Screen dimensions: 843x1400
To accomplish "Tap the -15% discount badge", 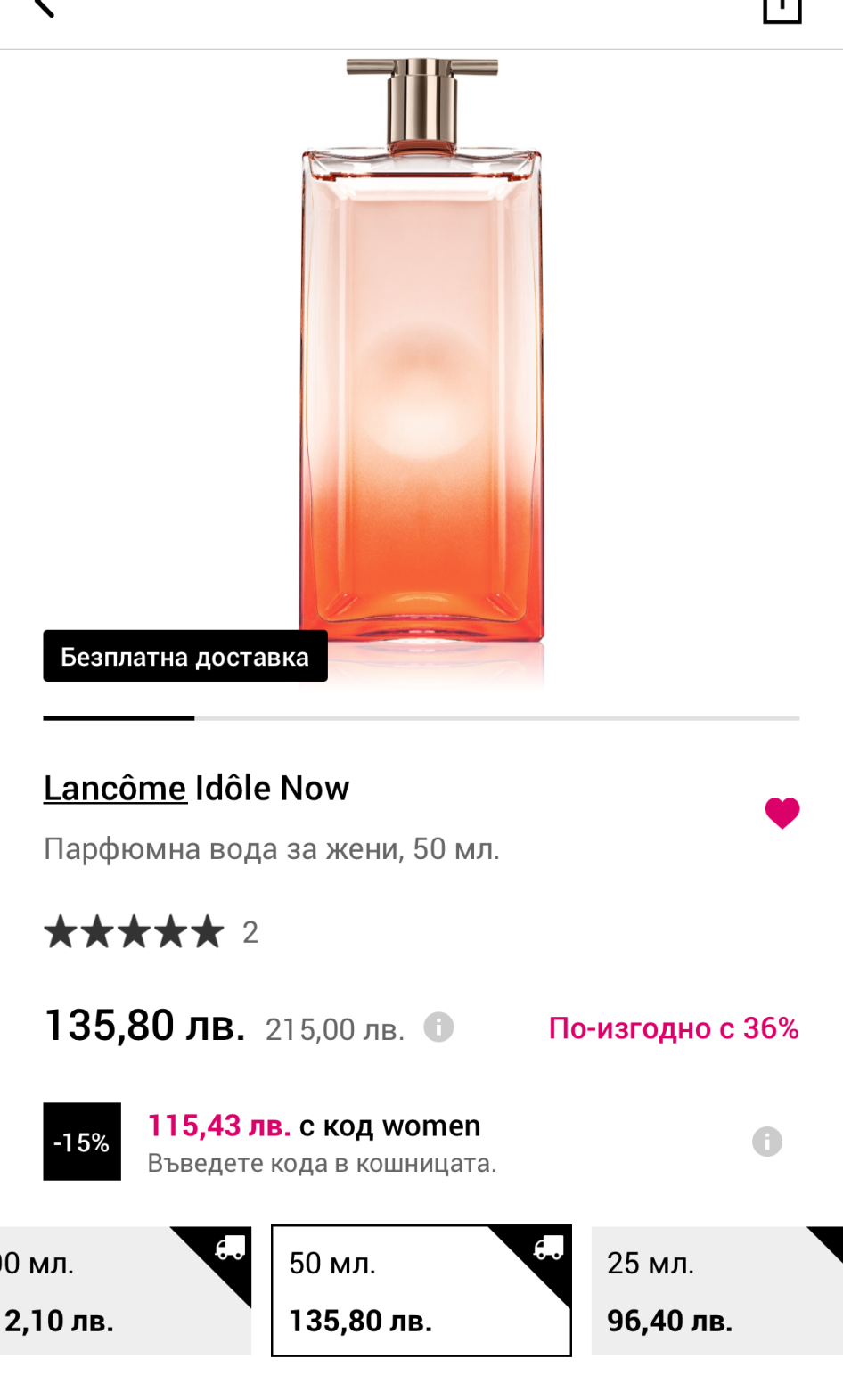I will coord(82,1142).
